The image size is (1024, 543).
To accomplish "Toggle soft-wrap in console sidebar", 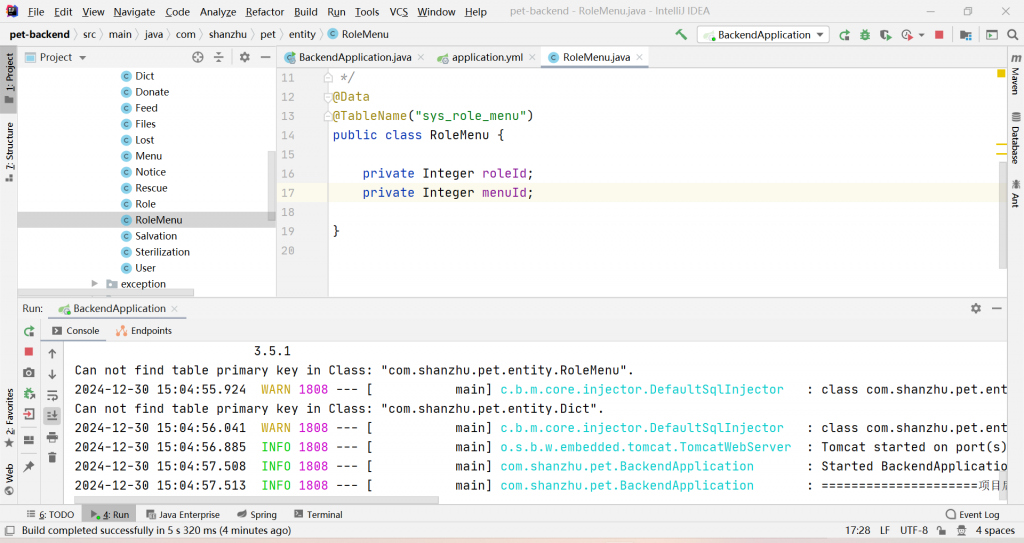I will tap(52, 395).
